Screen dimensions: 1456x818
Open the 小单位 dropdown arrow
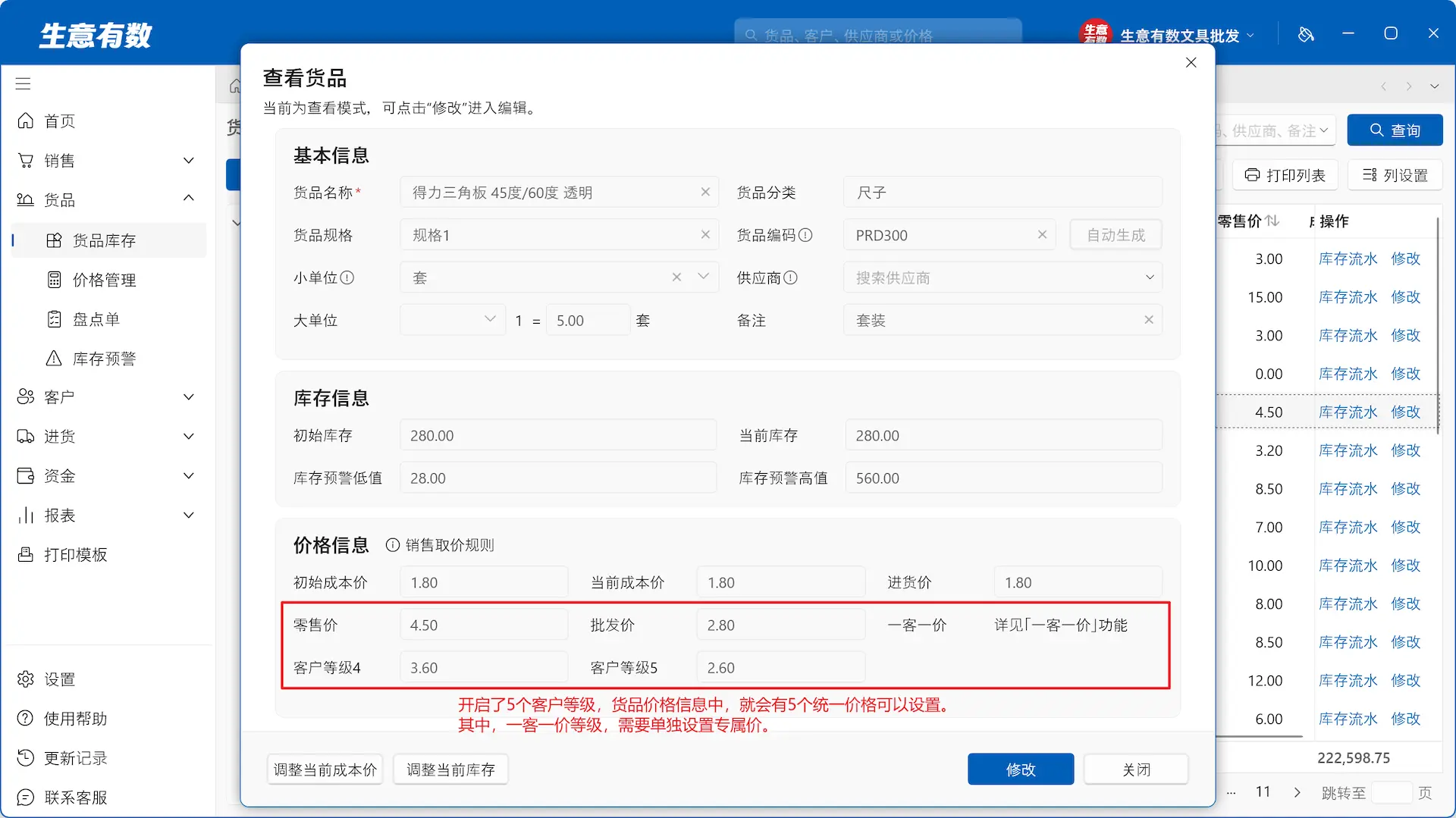(703, 277)
